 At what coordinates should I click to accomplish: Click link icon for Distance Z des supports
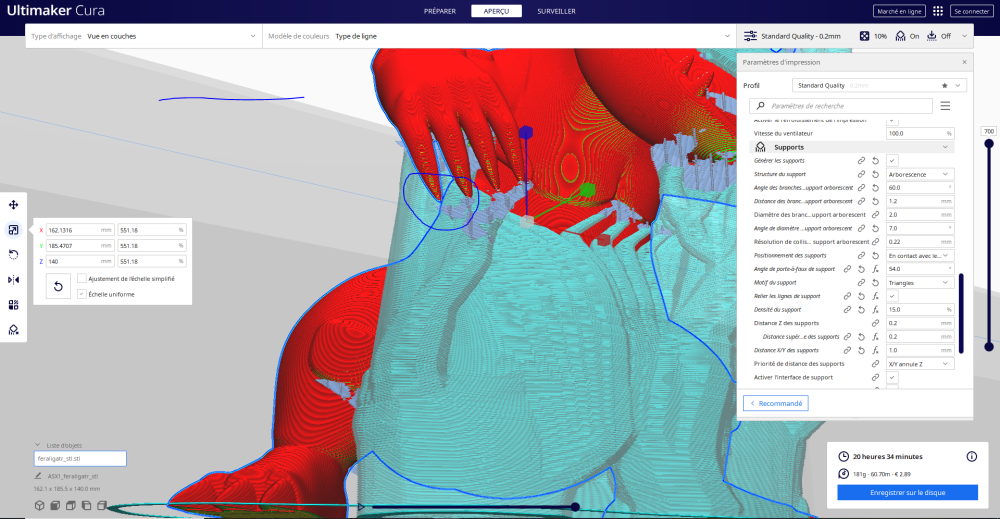(x=876, y=323)
